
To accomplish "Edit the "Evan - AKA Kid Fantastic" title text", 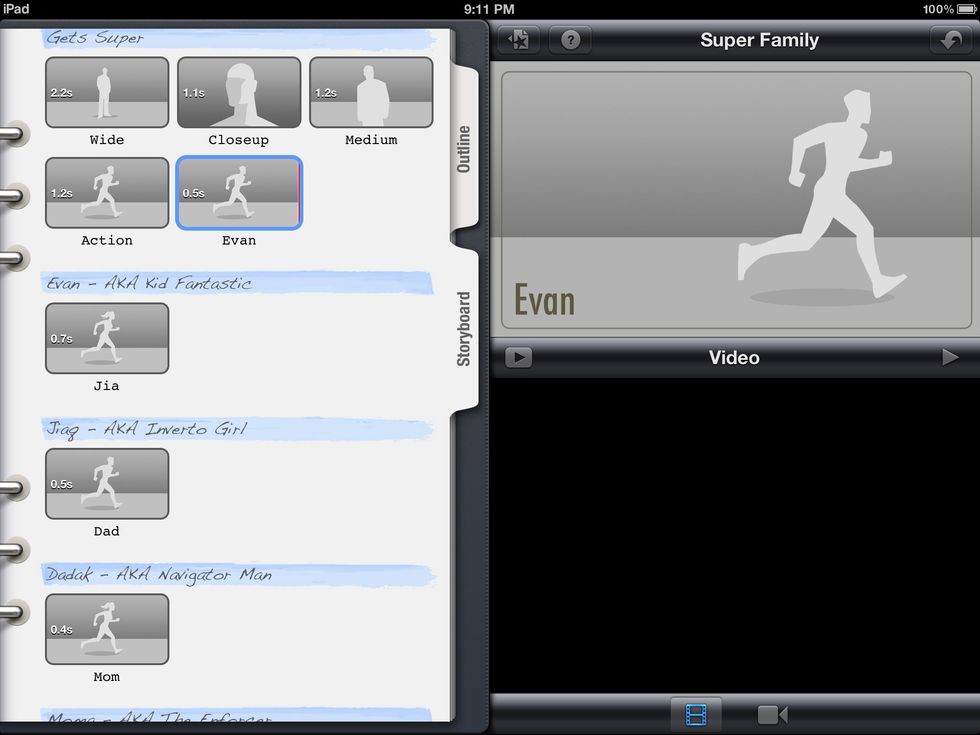I will 150,283.
